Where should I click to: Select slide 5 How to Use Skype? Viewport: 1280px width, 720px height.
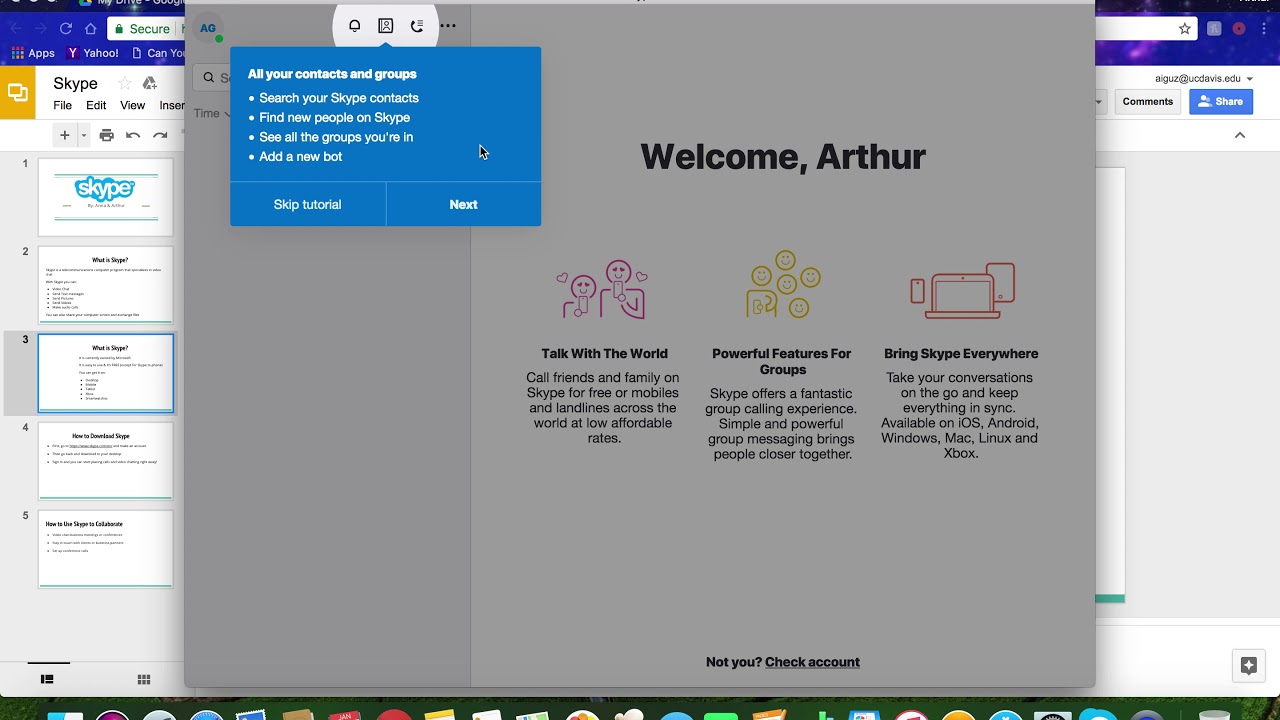[x=106, y=549]
